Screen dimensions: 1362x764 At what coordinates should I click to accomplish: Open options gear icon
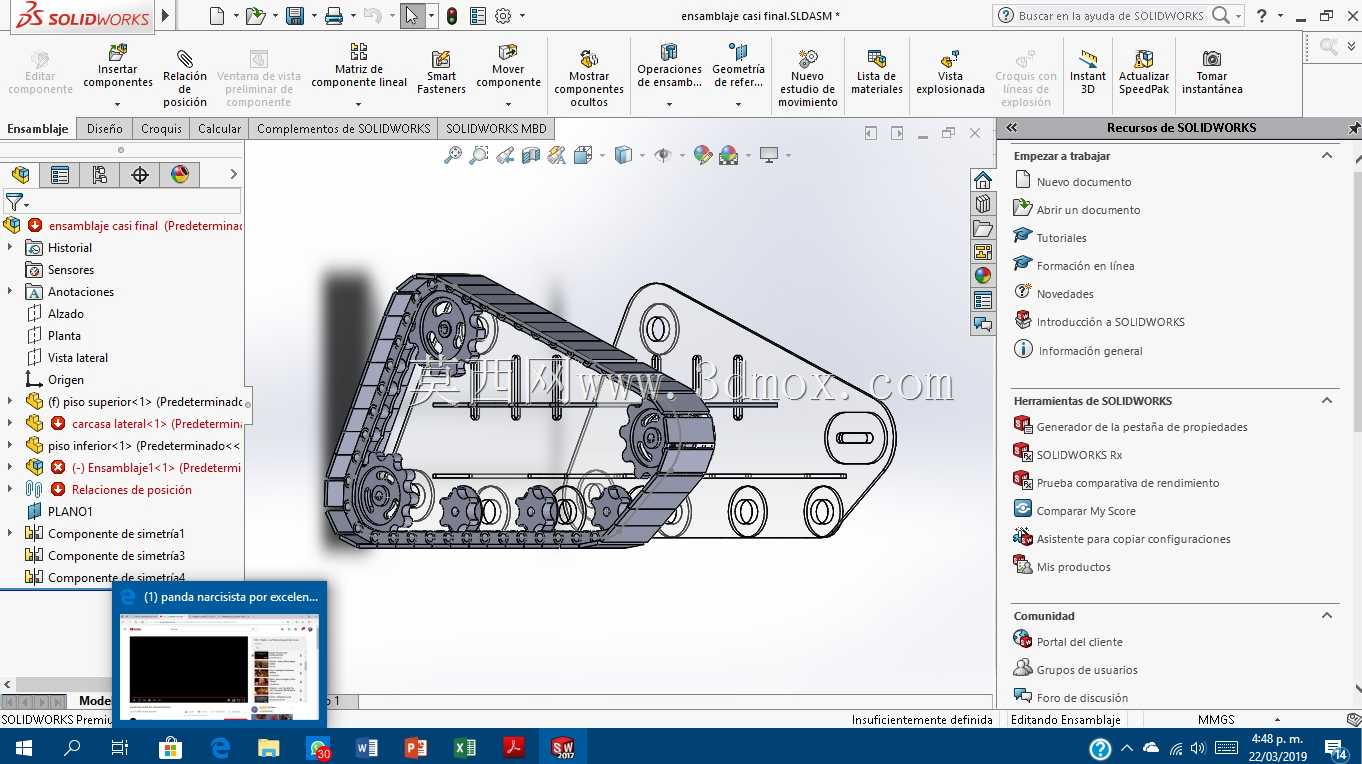coord(503,16)
